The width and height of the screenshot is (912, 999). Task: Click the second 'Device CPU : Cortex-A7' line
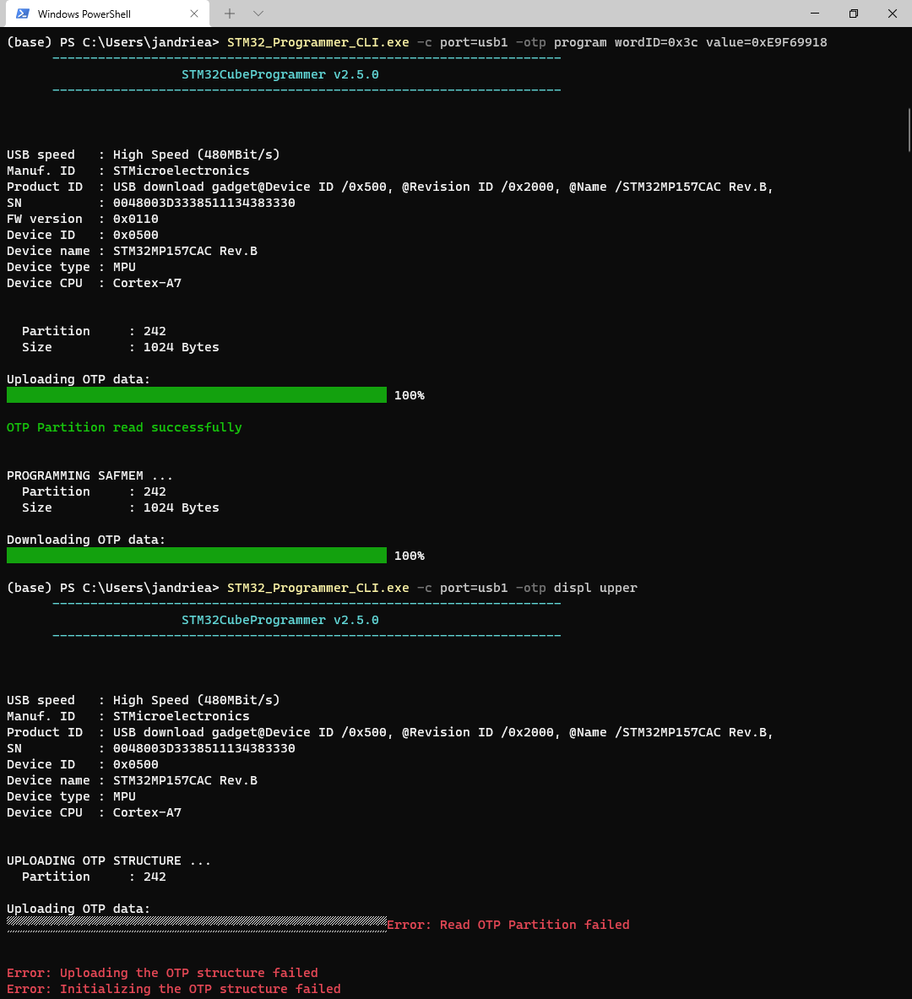point(94,812)
